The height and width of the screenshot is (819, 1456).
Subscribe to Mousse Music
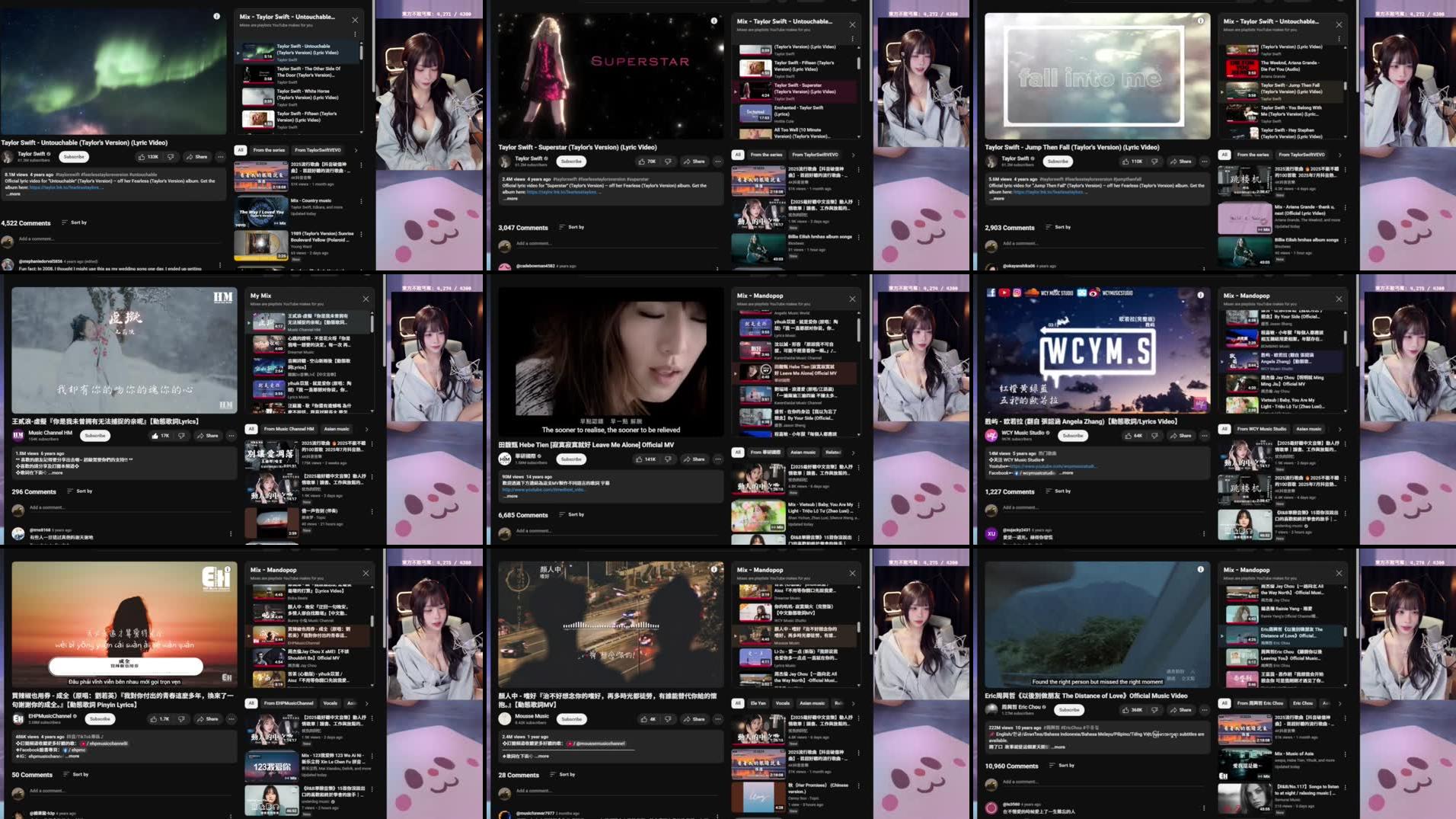click(571, 719)
